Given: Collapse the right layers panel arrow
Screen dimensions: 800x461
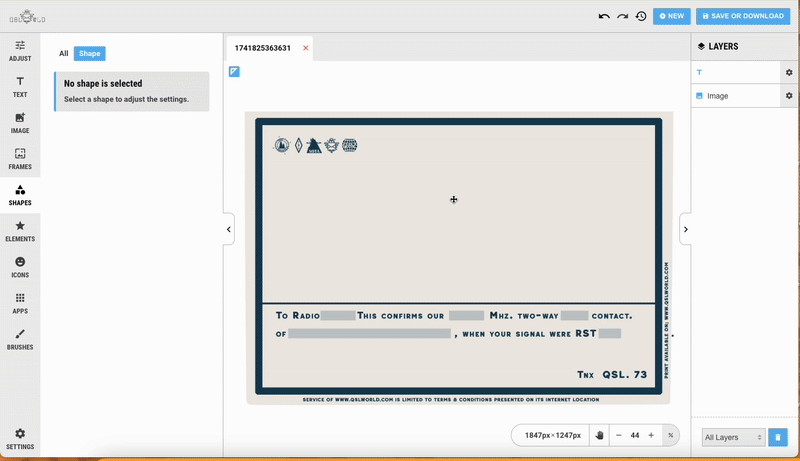Looking at the screenshot, I should coord(685,229).
